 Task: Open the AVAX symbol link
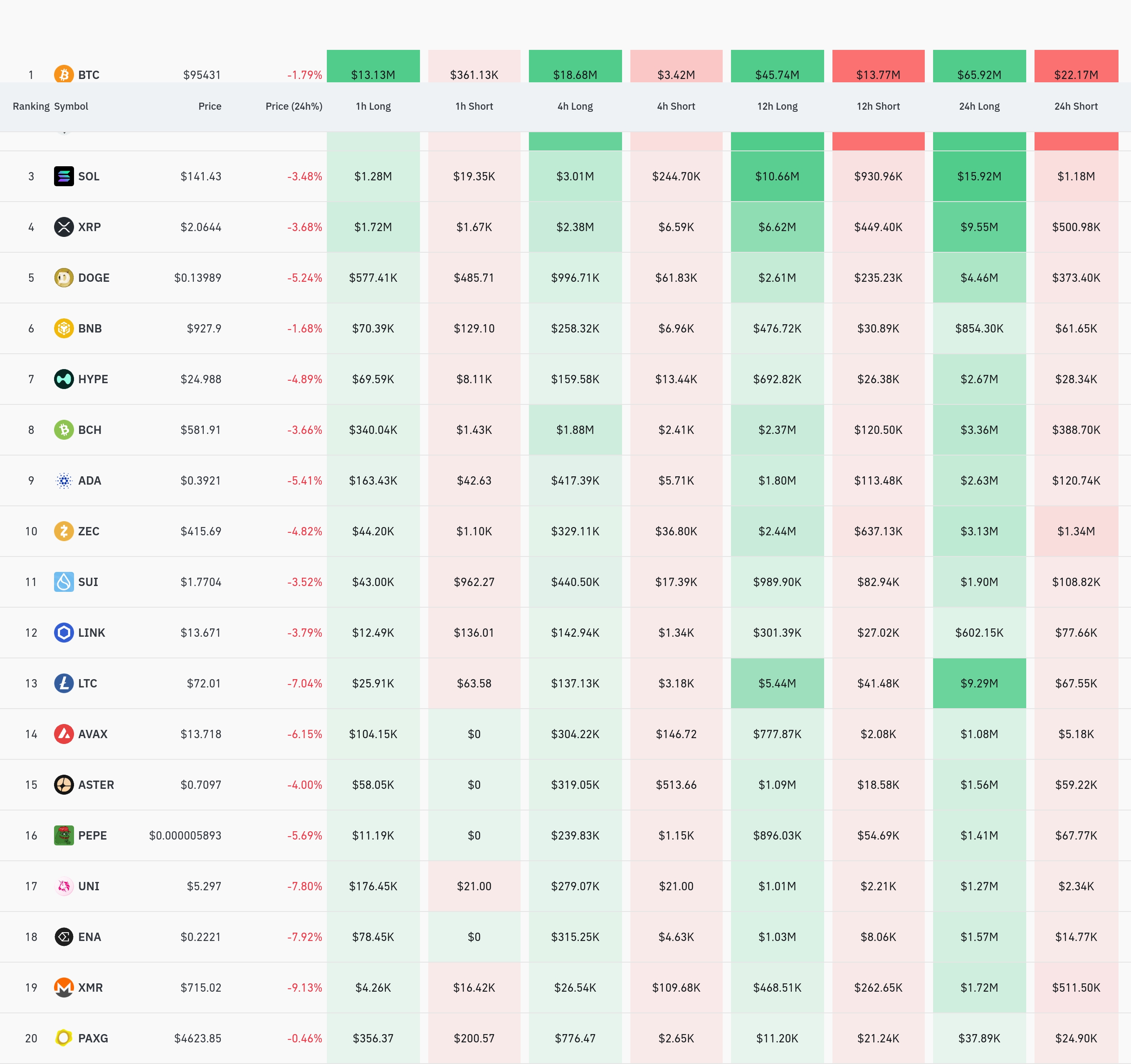tap(93, 734)
